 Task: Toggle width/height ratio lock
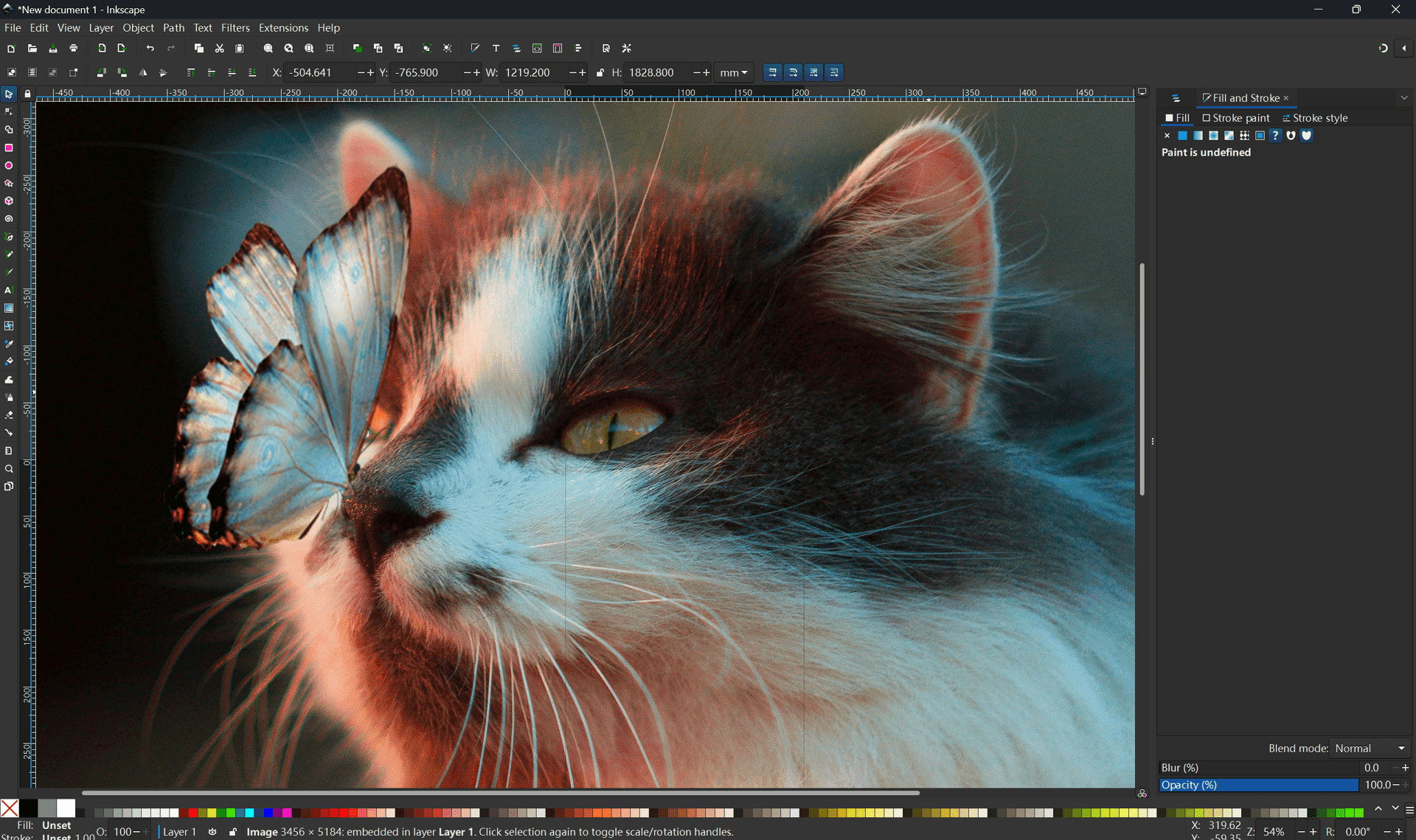tap(600, 72)
